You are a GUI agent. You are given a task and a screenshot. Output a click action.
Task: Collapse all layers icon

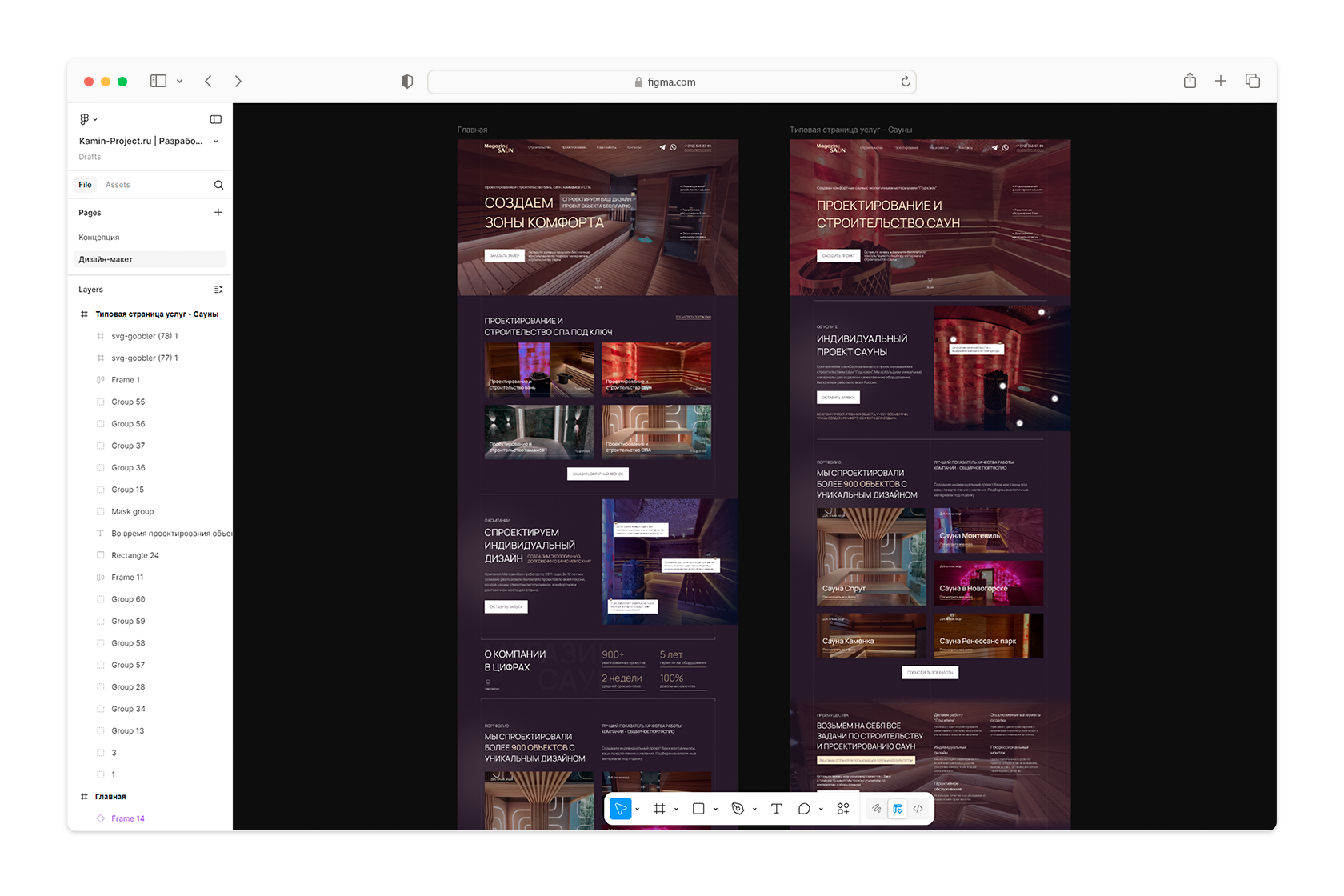pos(218,290)
